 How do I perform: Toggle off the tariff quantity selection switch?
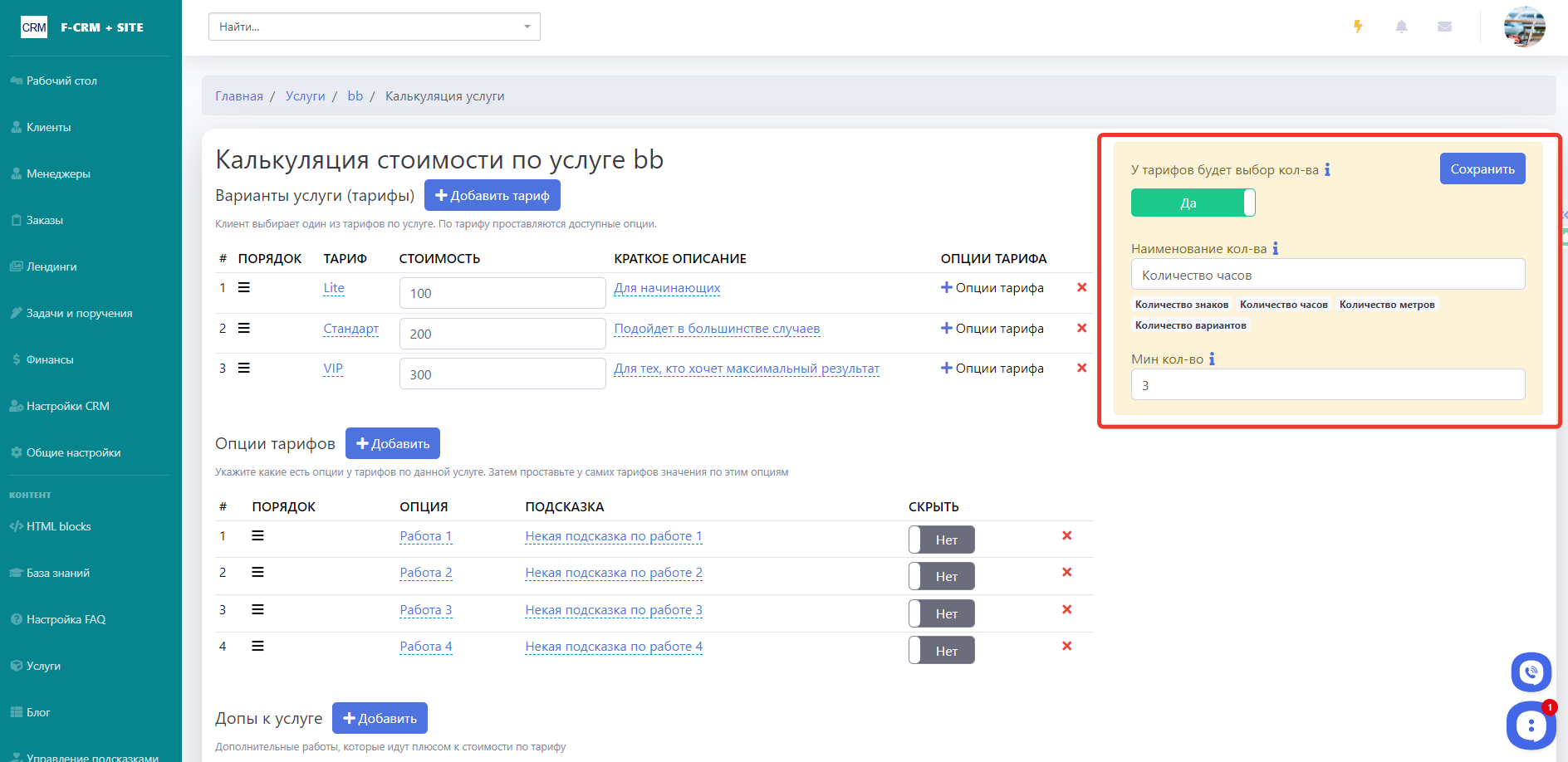click(x=1193, y=203)
